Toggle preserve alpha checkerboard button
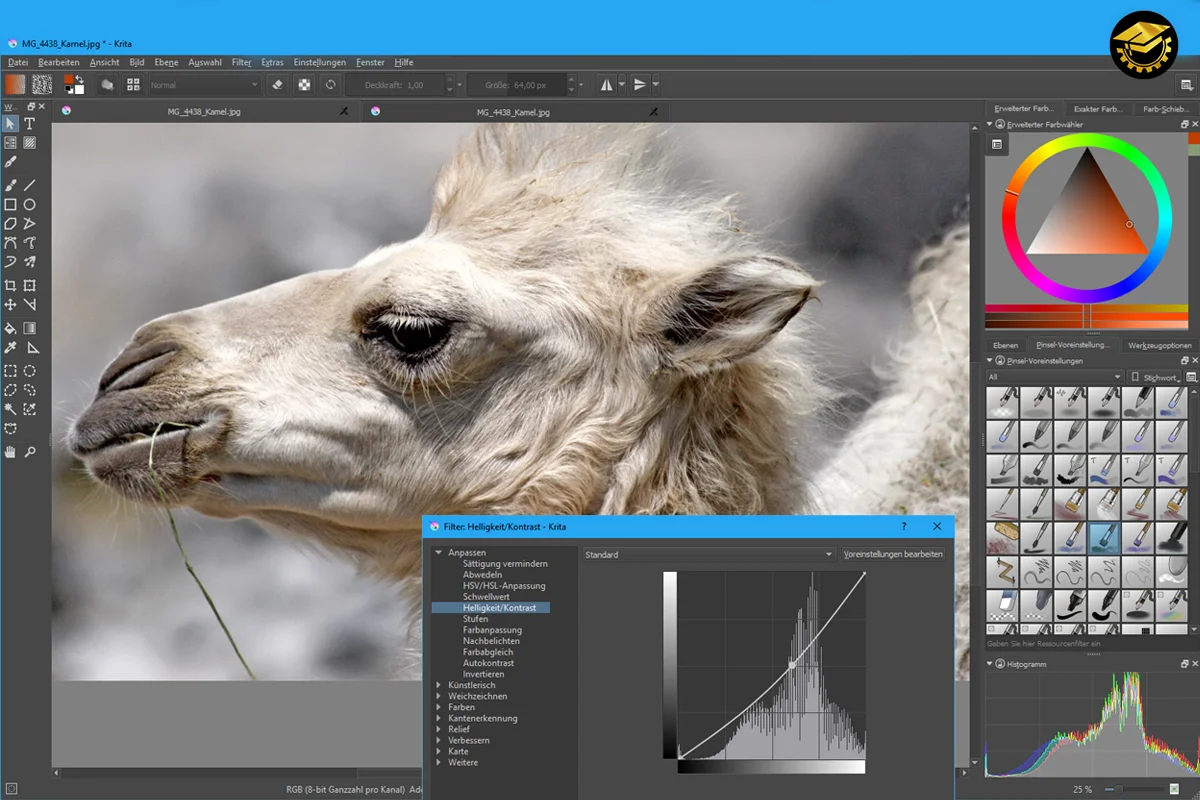This screenshot has height=800, width=1200. click(x=304, y=85)
